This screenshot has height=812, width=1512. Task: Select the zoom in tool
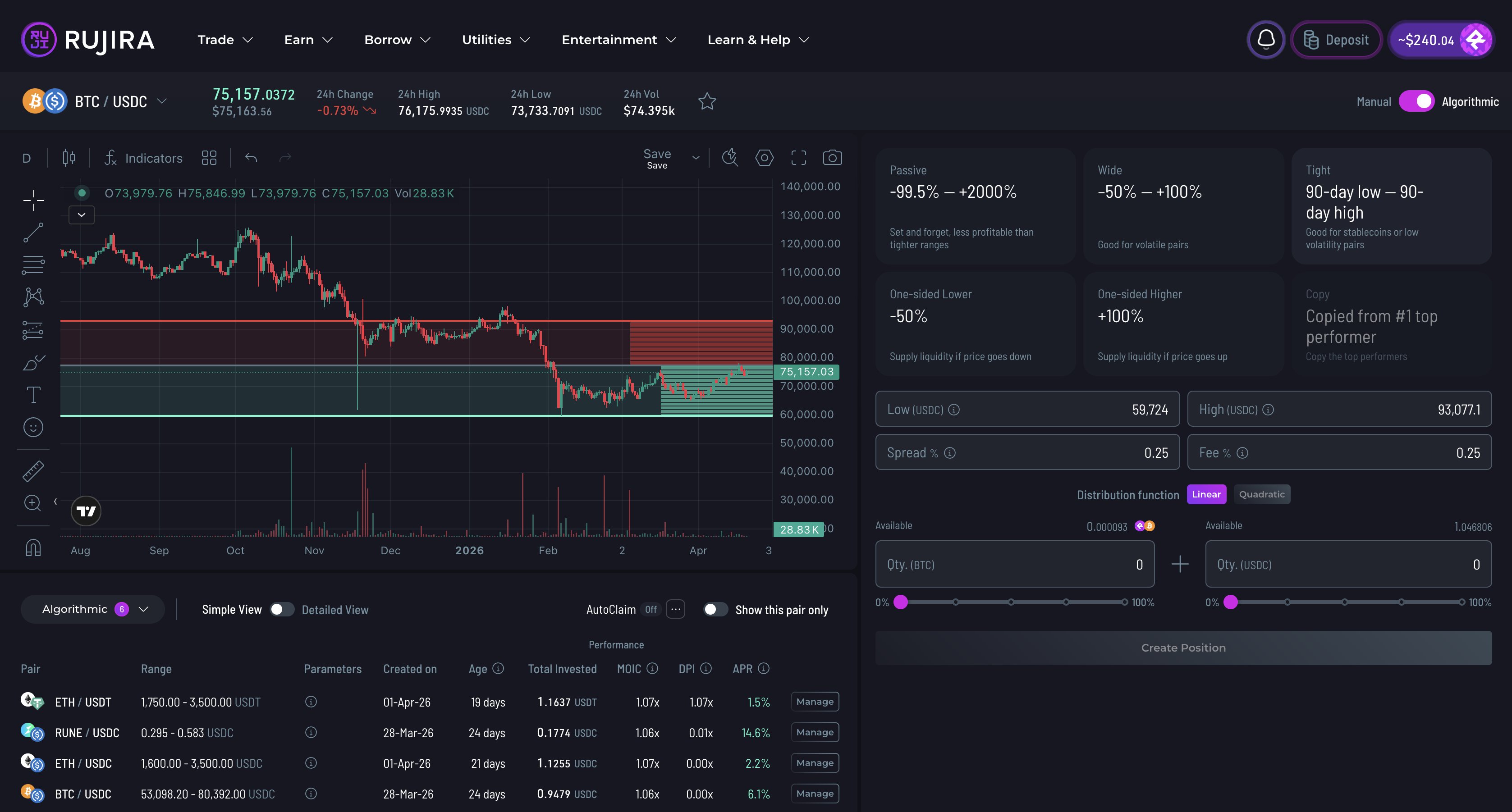(x=32, y=503)
